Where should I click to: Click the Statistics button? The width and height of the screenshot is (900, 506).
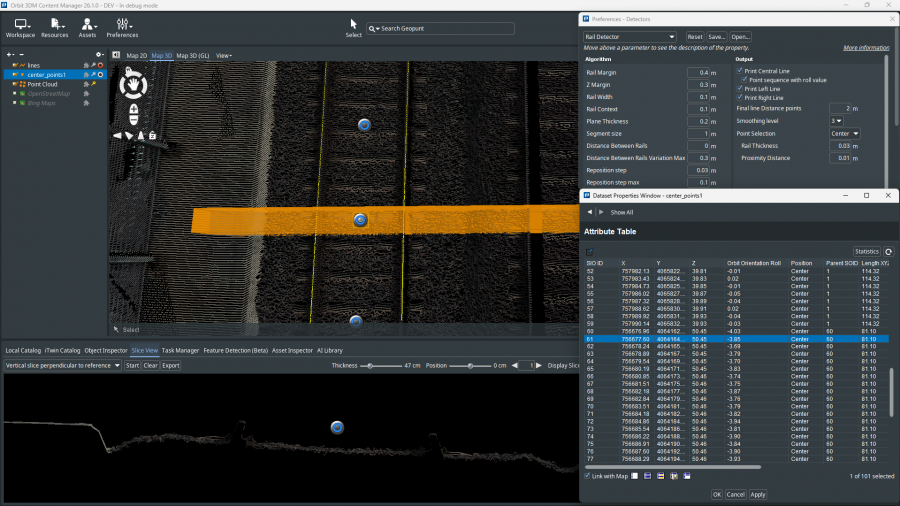click(866, 251)
